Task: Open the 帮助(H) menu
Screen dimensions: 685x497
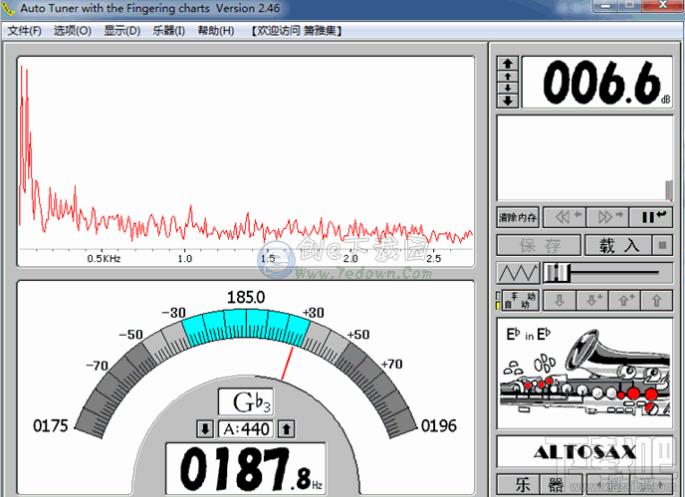Action: 216,31
